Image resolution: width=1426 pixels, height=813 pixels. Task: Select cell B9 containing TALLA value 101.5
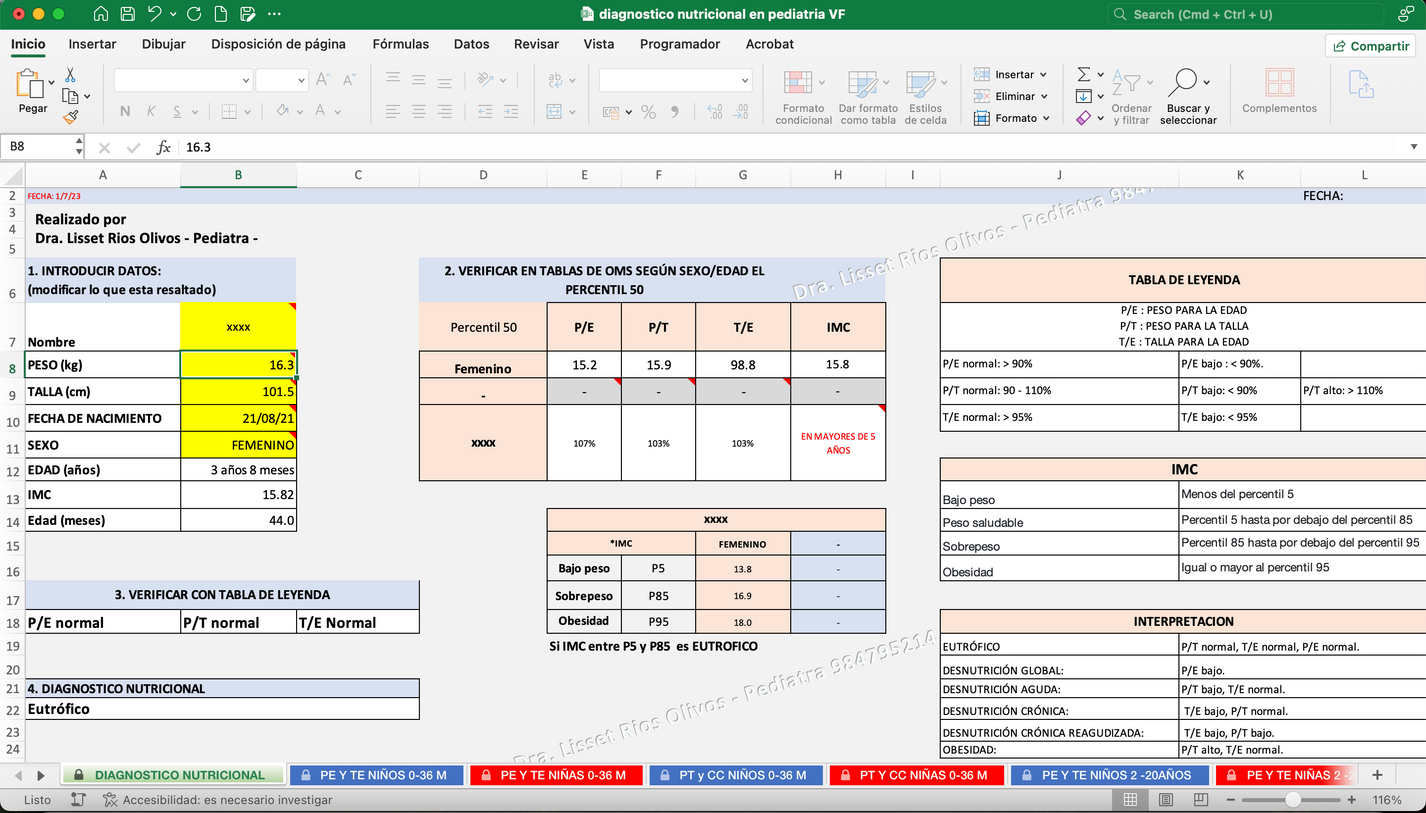[x=238, y=391]
